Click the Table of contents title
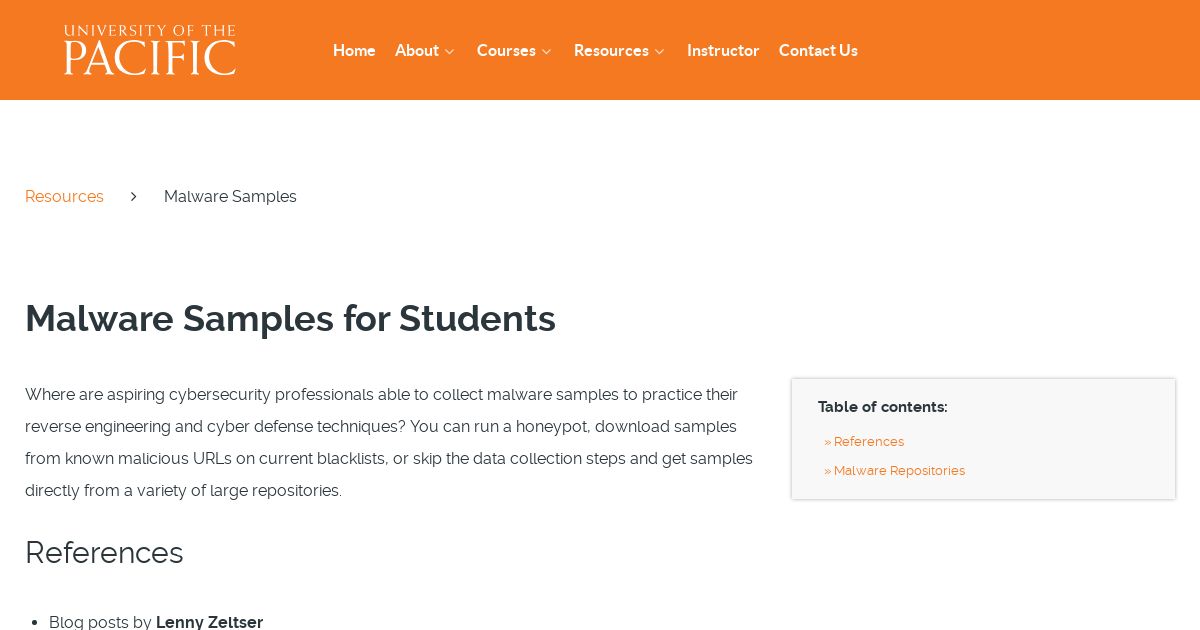Screen dimensions: 1200x630 pyautogui.click(x=882, y=406)
